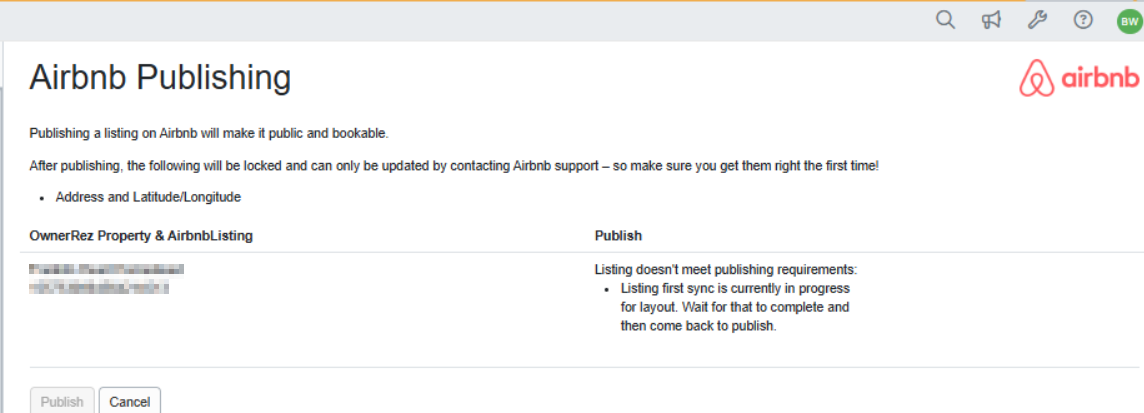The image size is (1144, 413).
Task: Click the "Publishing a listing on Airbnb" paragraph
Action: (208, 133)
